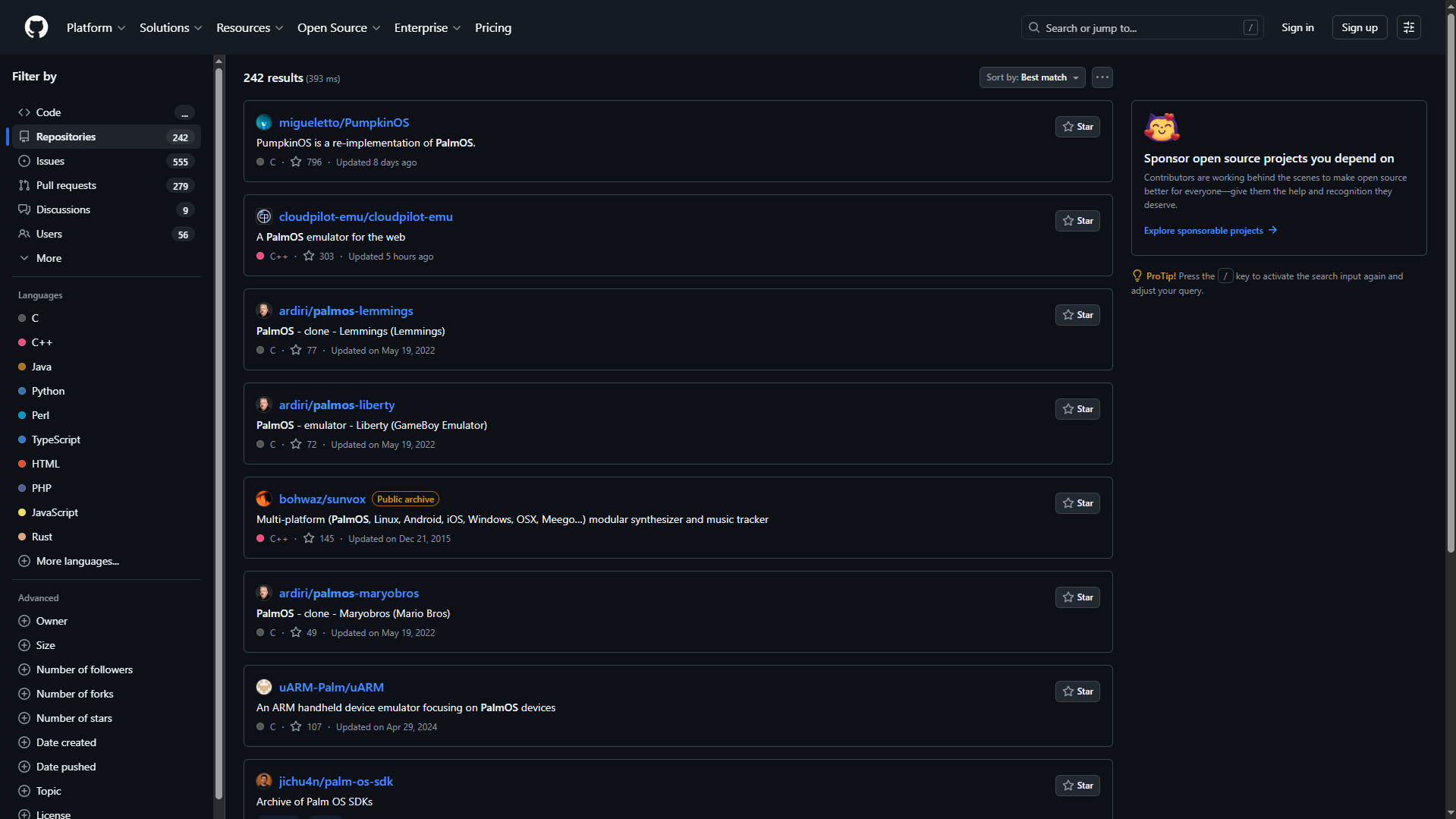1456x819 pixels.
Task: Click the migueletto avatar icon
Action: 264,122
